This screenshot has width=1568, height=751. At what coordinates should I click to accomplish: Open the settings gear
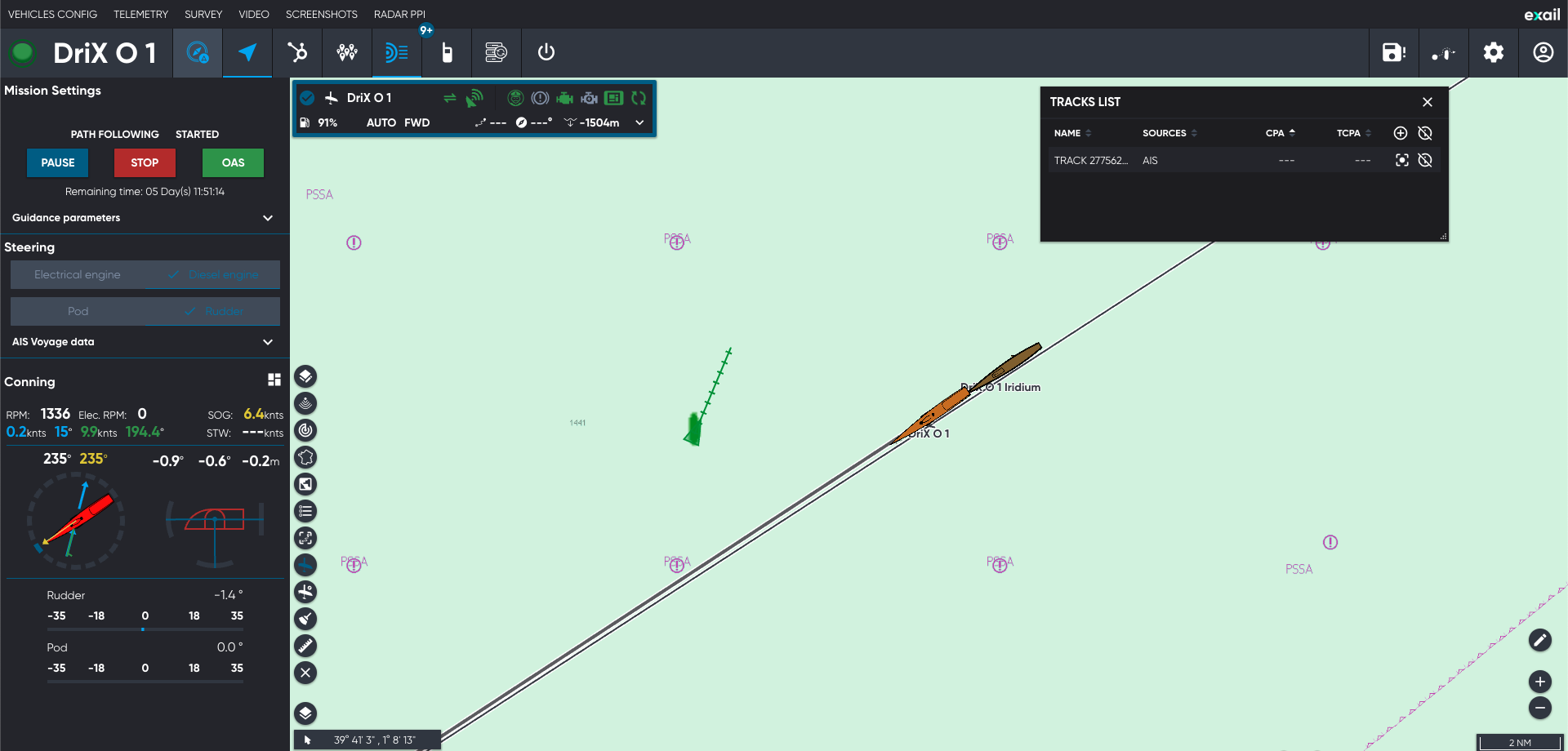[x=1494, y=53]
